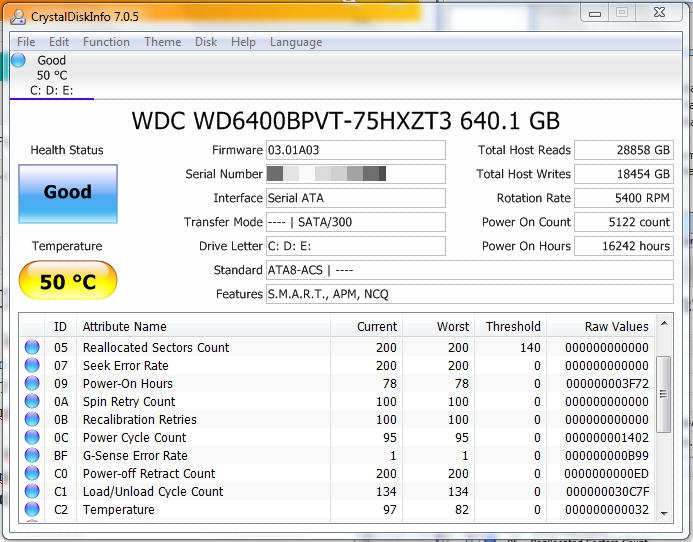Click the Attribute Name column header
This screenshot has width=693, height=542.
tap(203, 326)
